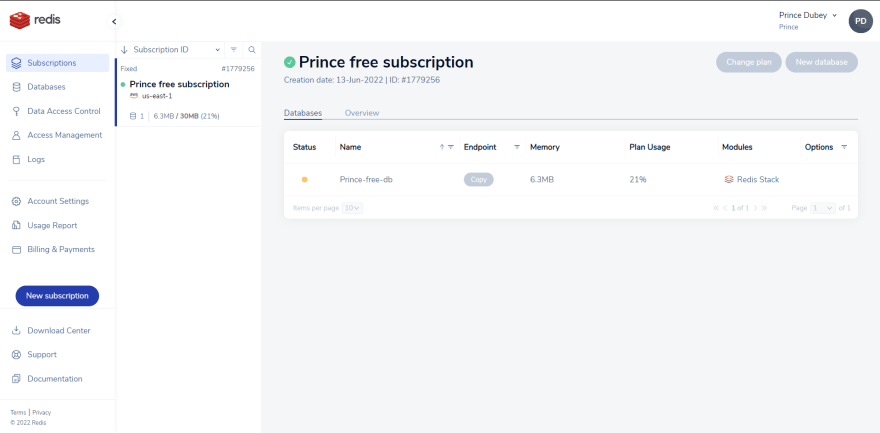Click the New subscription button
Image resolution: width=880 pixels, height=433 pixels.
[x=57, y=296]
